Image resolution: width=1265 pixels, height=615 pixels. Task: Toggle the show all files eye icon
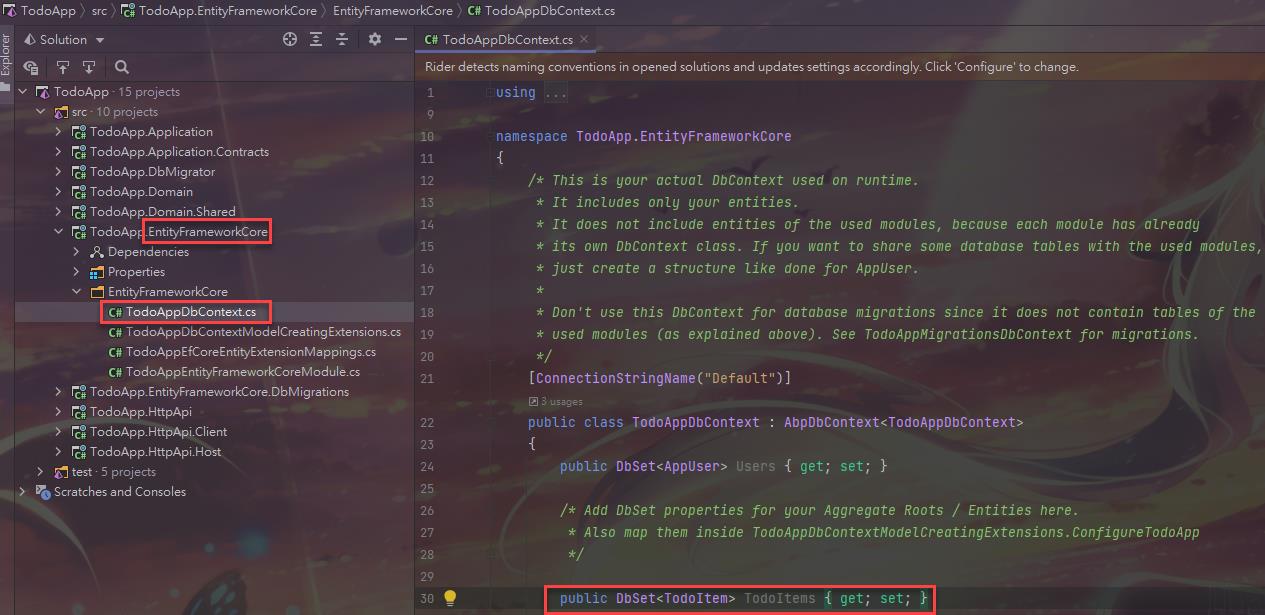[x=31, y=67]
